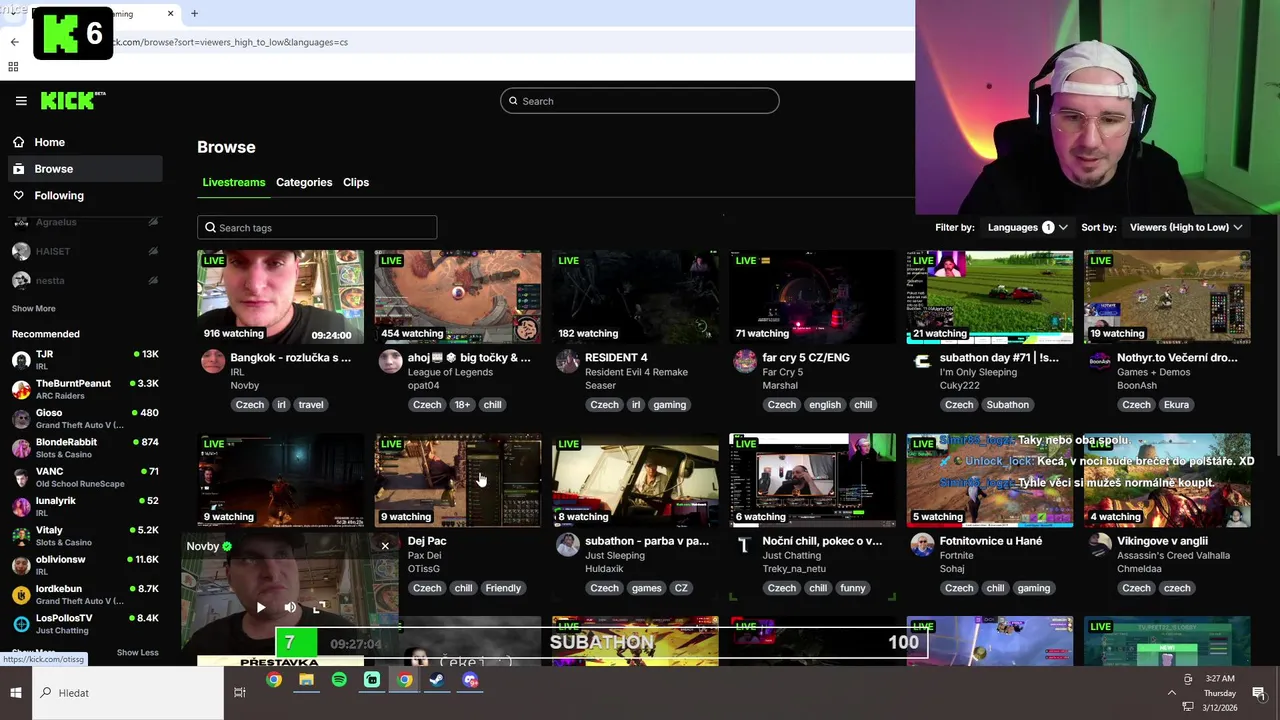
Task: Open Gioso channel avatar
Action: pos(21,418)
